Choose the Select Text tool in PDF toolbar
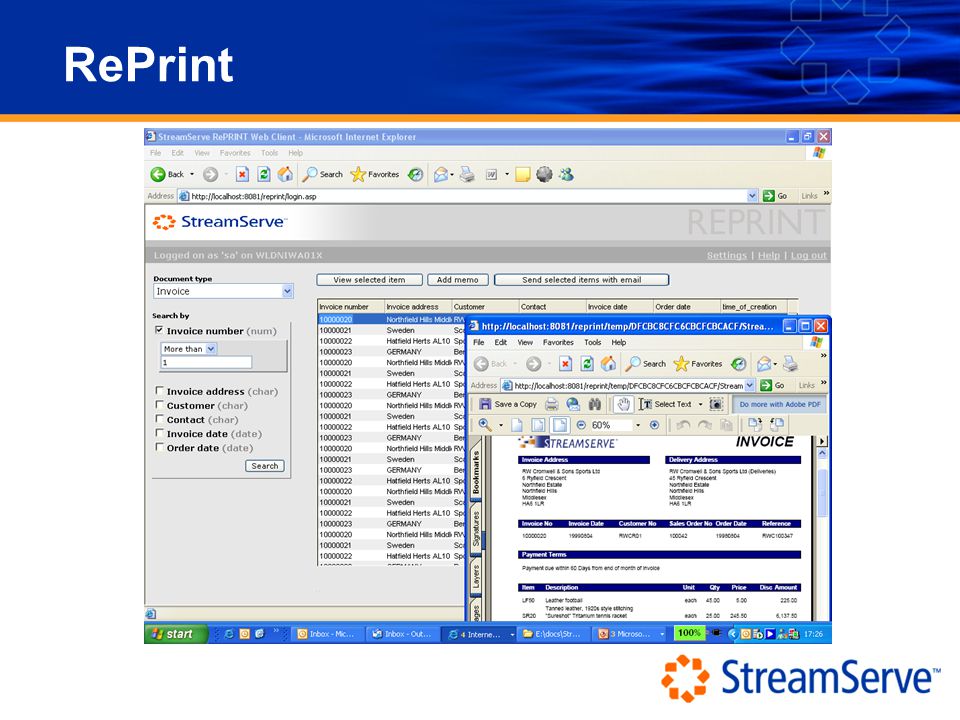The image size is (960, 720). click(665, 404)
